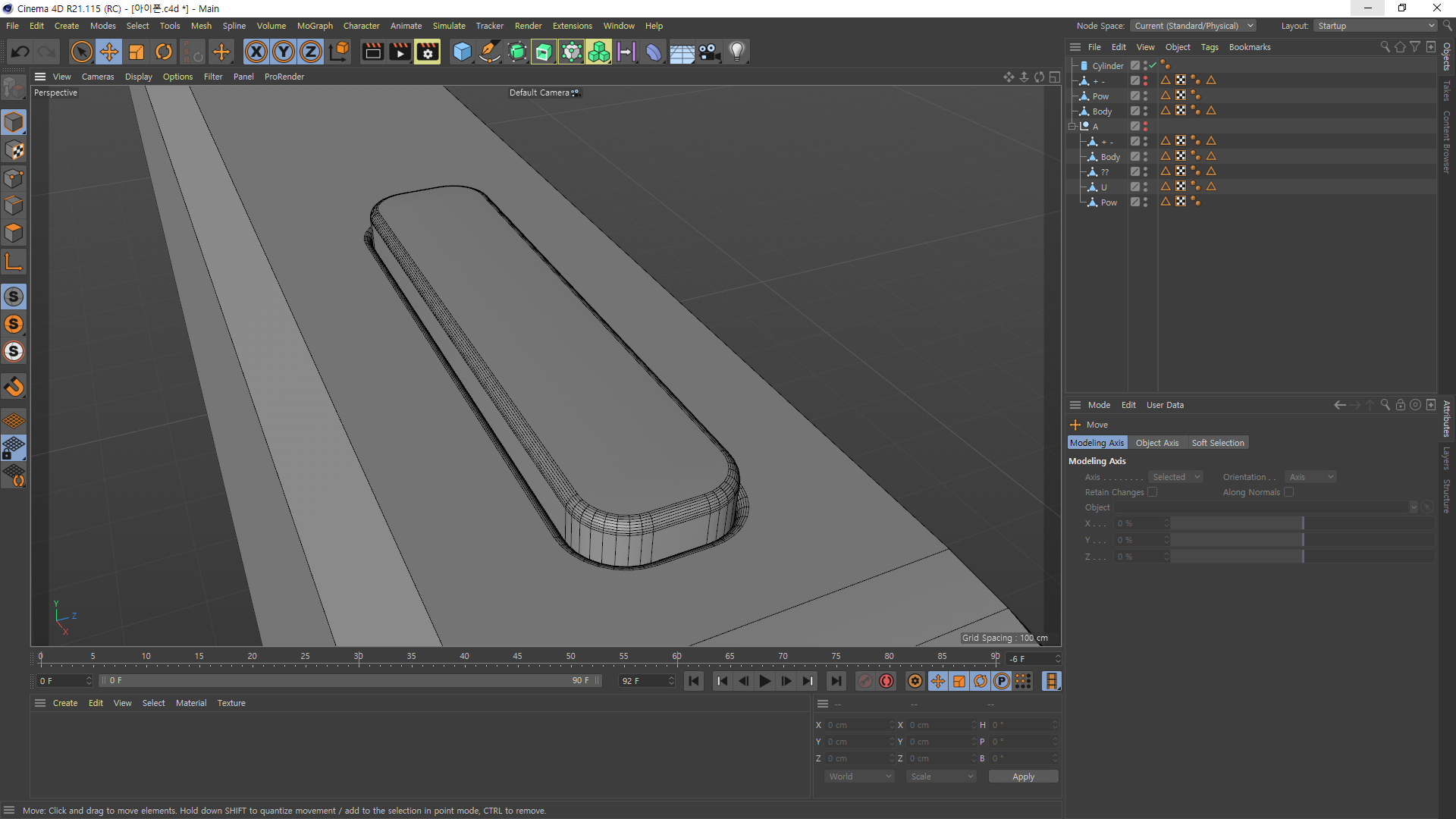
Task: Select the Scale tool in toolbar
Action: point(136,52)
